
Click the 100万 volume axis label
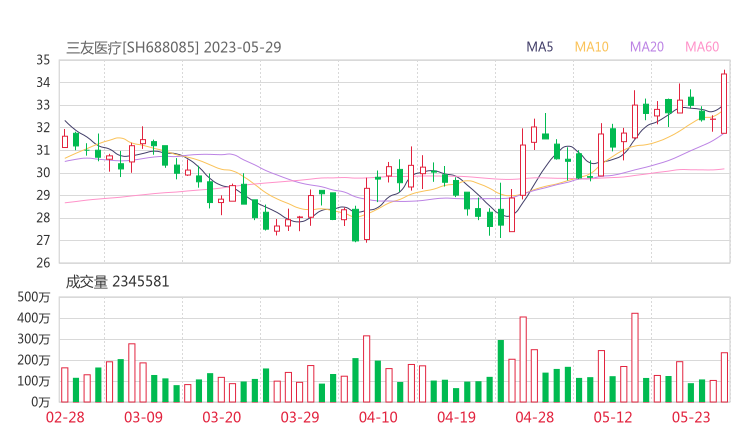pyautogui.click(x=34, y=381)
